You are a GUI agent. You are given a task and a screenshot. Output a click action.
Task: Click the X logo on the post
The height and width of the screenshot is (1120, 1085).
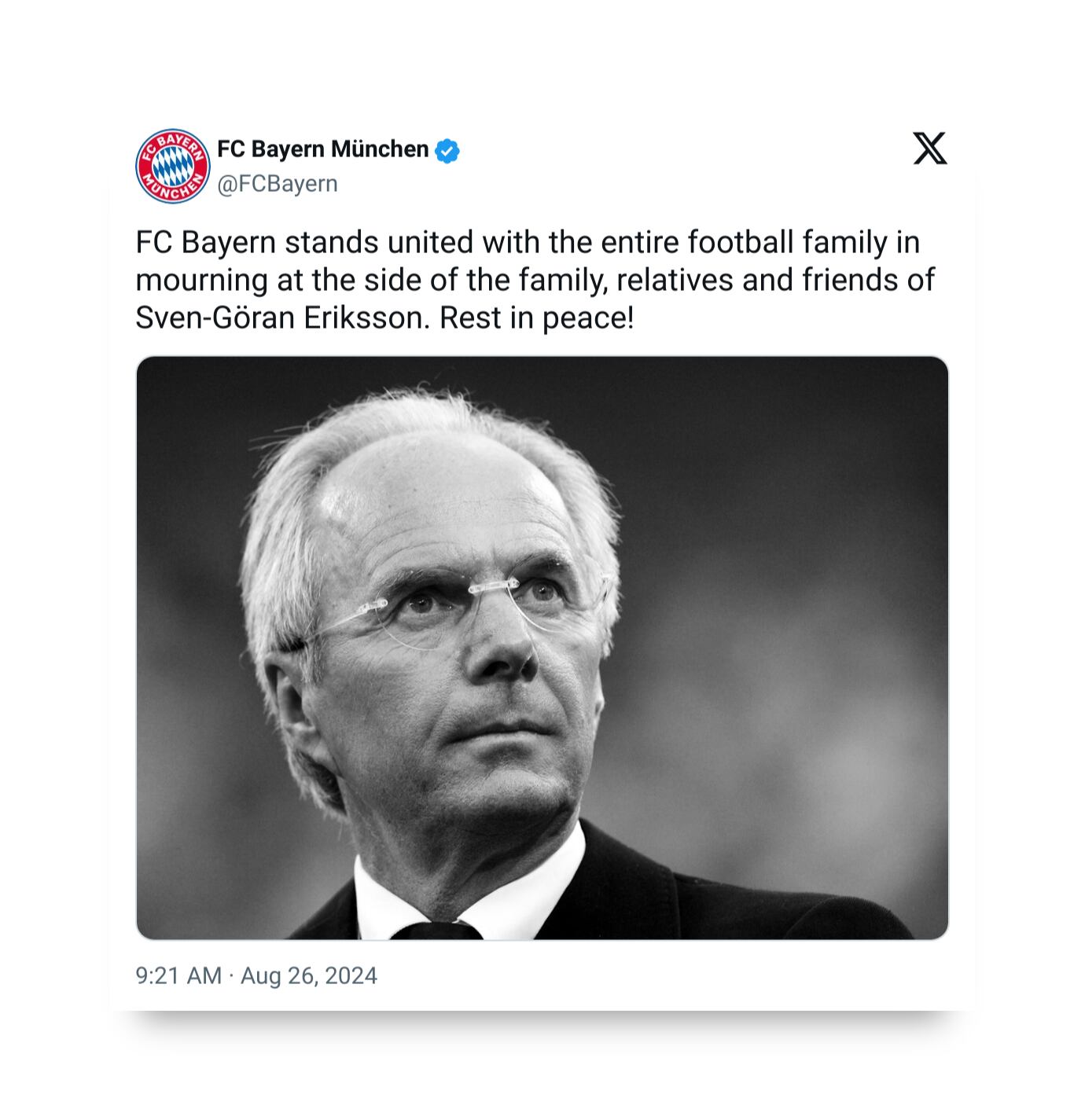pos(929,149)
